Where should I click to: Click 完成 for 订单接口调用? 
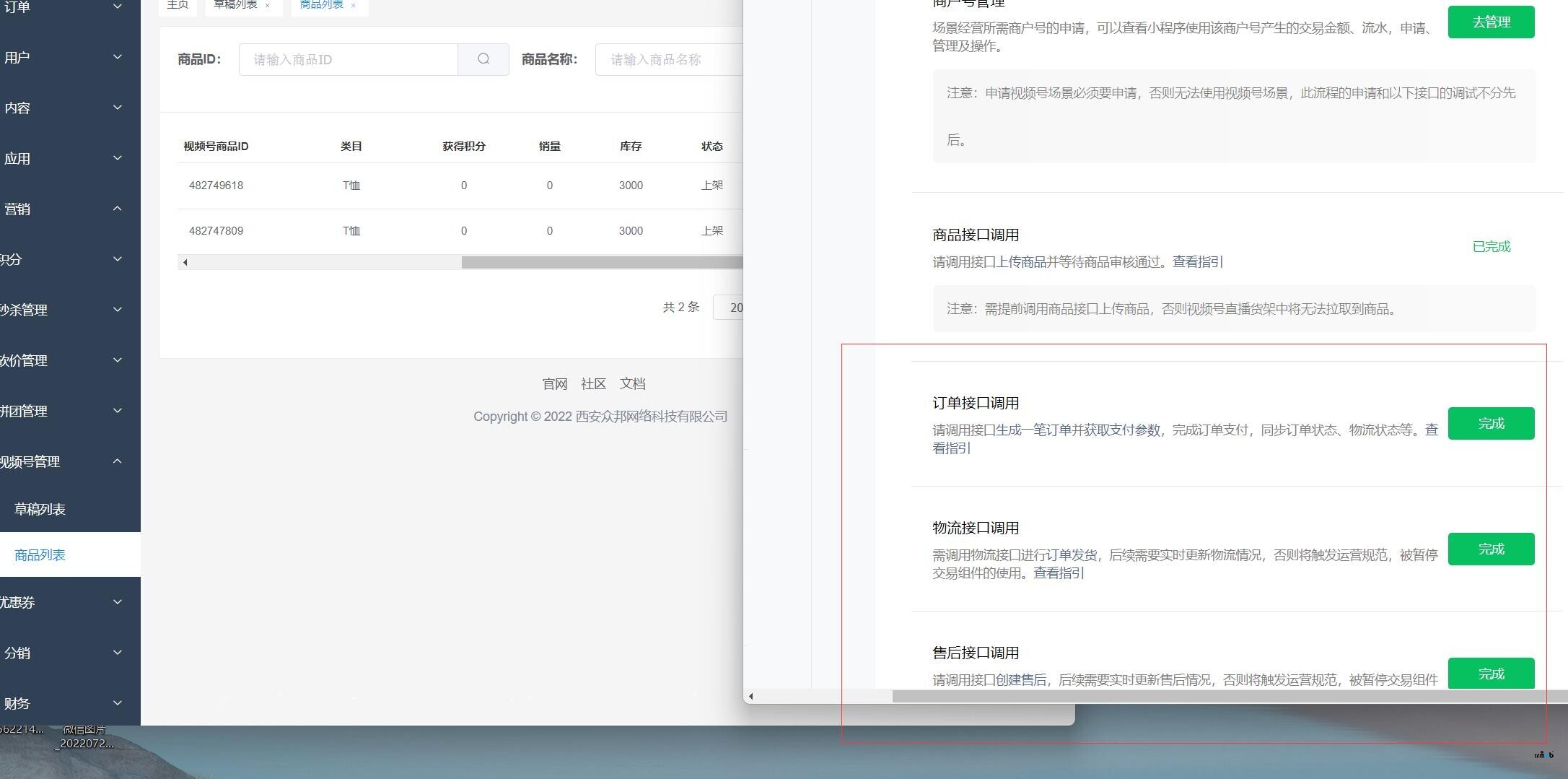(x=1491, y=423)
